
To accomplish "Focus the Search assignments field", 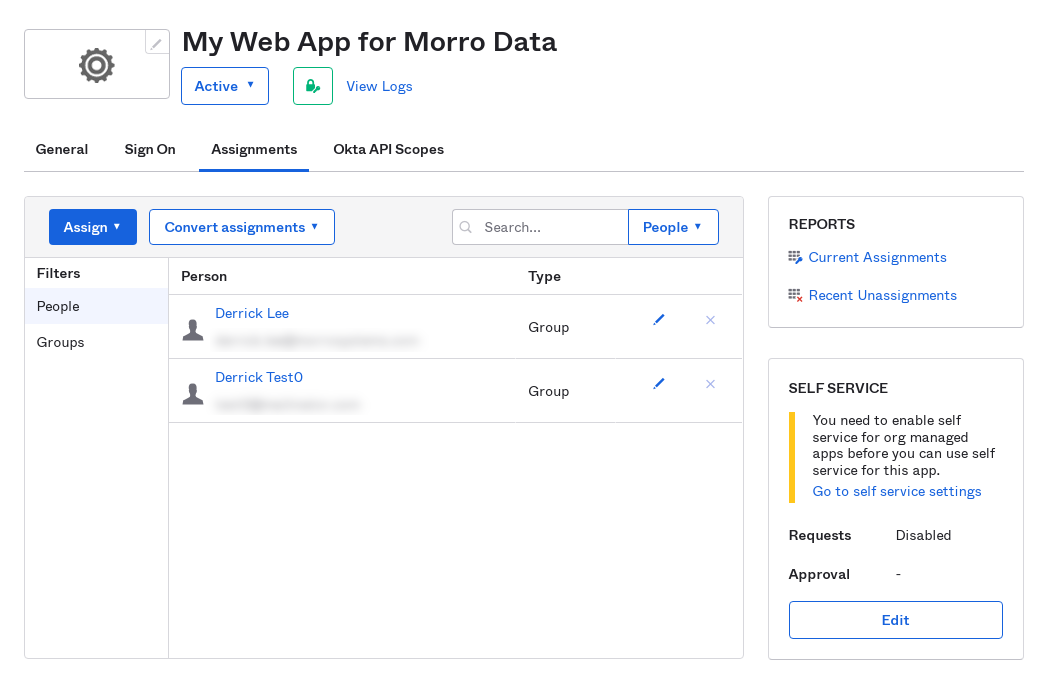I will pos(540,227).
